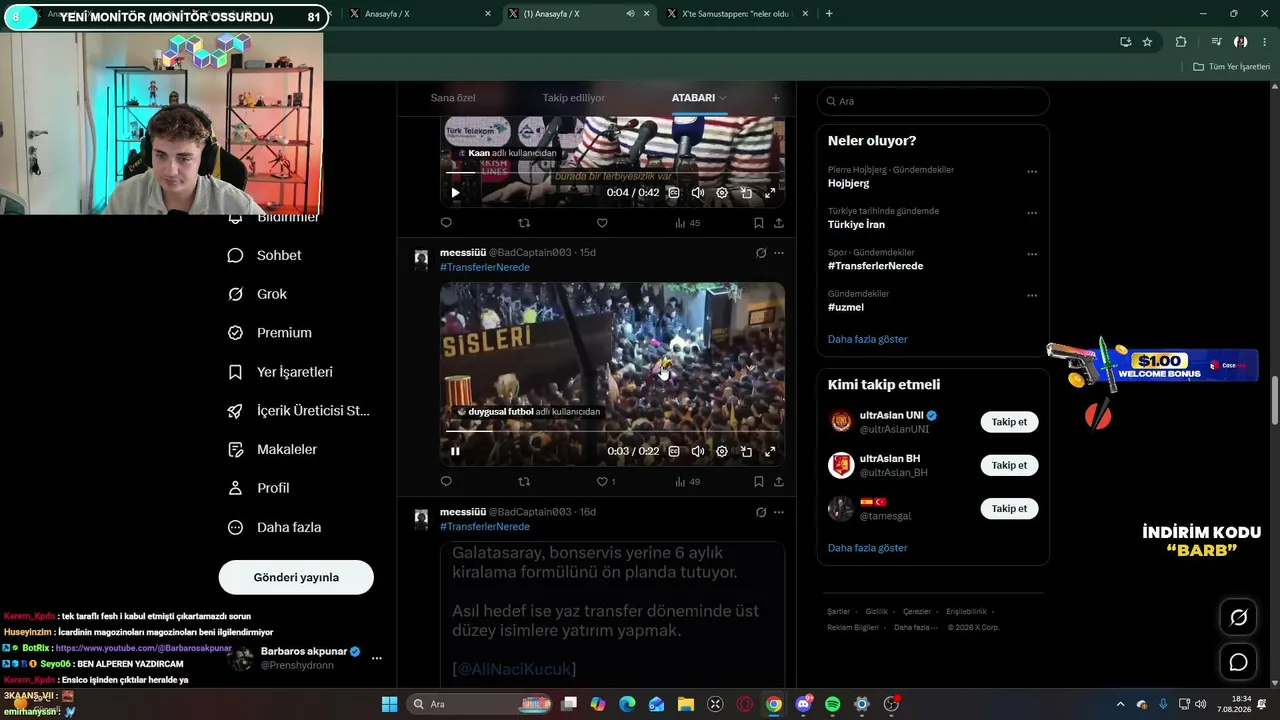The height and width of the screenshot is (720, 1280).
Task: Open account menu dots beside Barbaros akpunar
Action: pyautogui.click(x=377, y=658)
